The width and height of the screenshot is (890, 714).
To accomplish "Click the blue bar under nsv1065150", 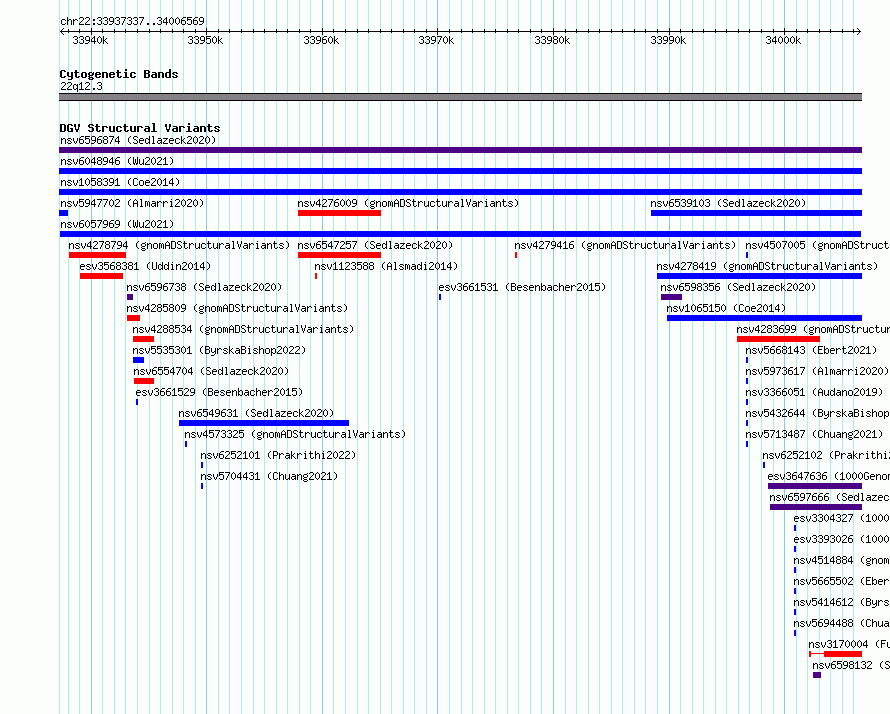I will [765, 318].
